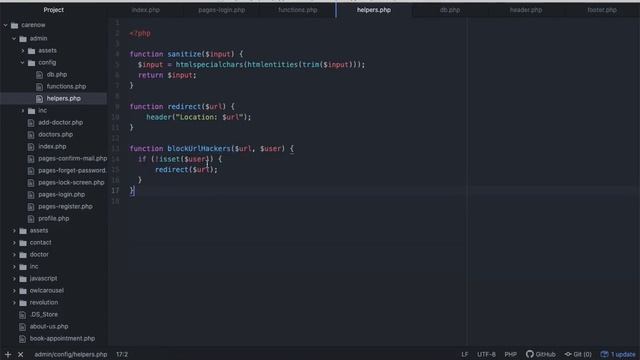The height and width of the screenshot is (360, 640).
Task: Open pages-register.php file
Action: 65,207
